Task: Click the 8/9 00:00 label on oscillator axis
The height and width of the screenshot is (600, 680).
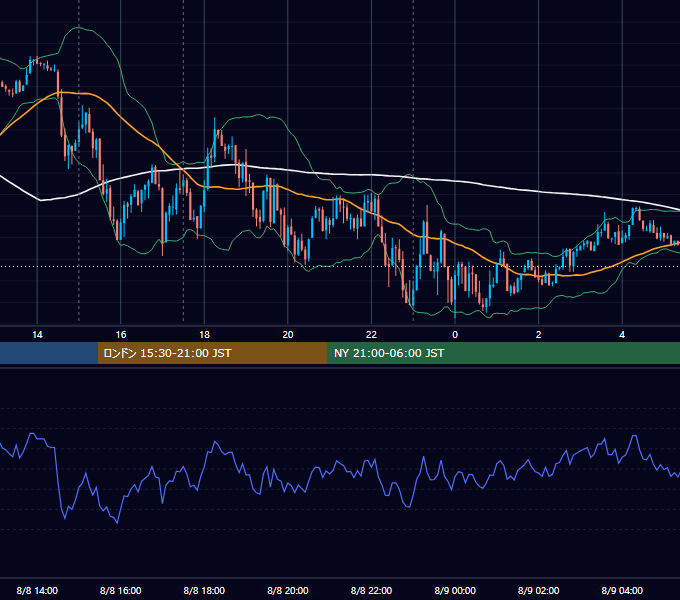Action: point(455,590)
